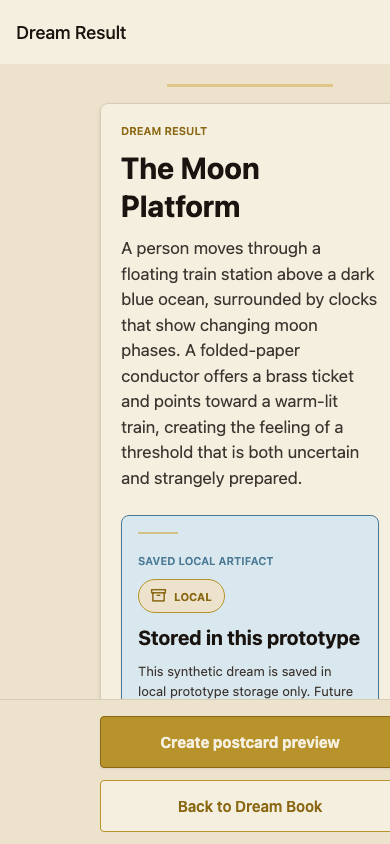Click The Moon Platform heading

tap(190, 187)
